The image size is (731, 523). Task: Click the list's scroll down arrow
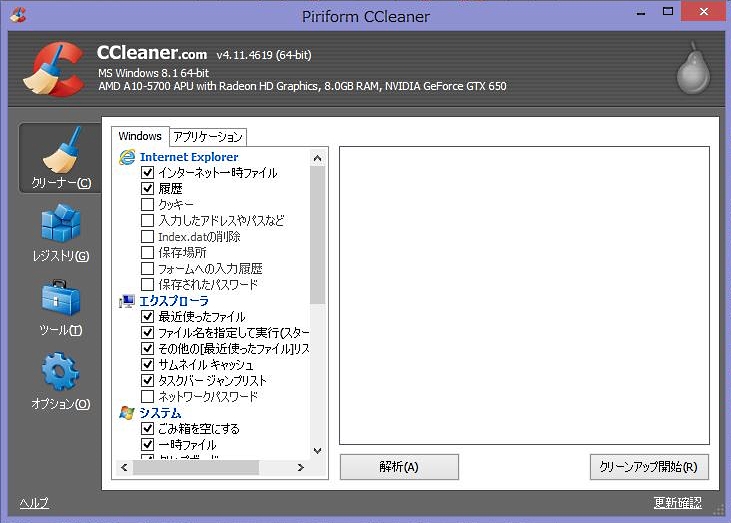click(317, 451)
